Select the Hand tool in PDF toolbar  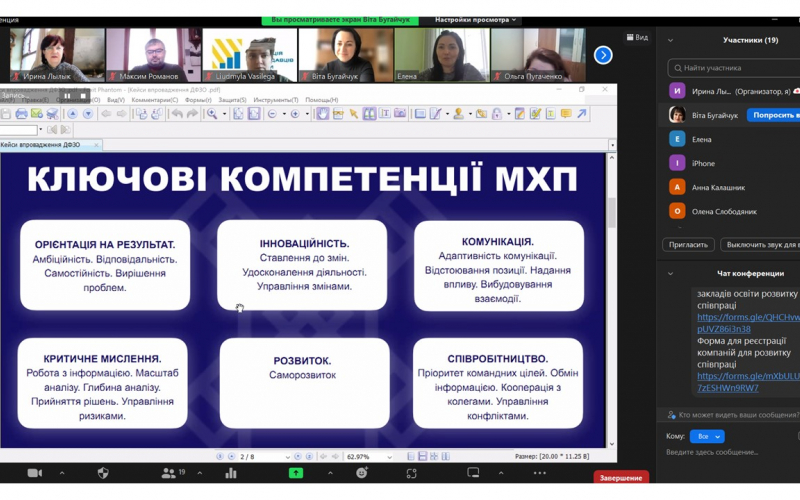pyautogui.click(x=322, y=114)
